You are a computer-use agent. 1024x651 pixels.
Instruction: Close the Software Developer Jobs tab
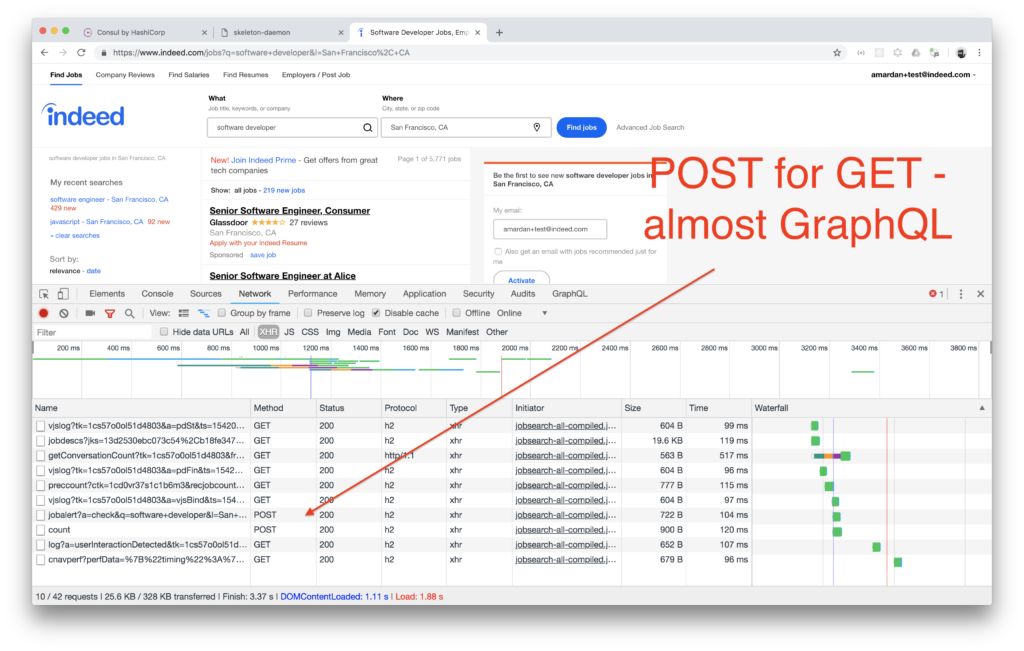477,32
